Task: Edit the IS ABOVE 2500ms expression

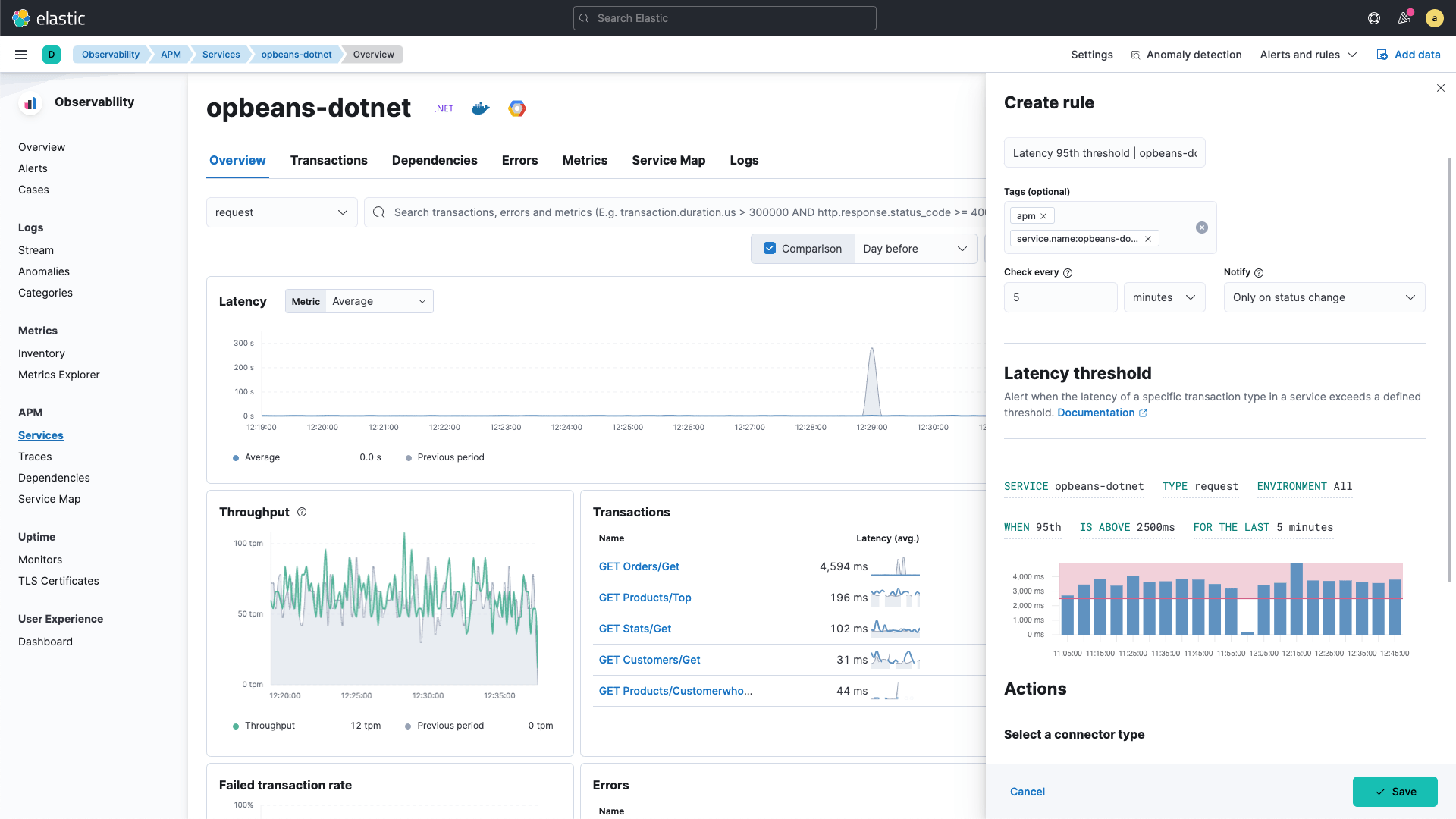Action: (1127, 528)
